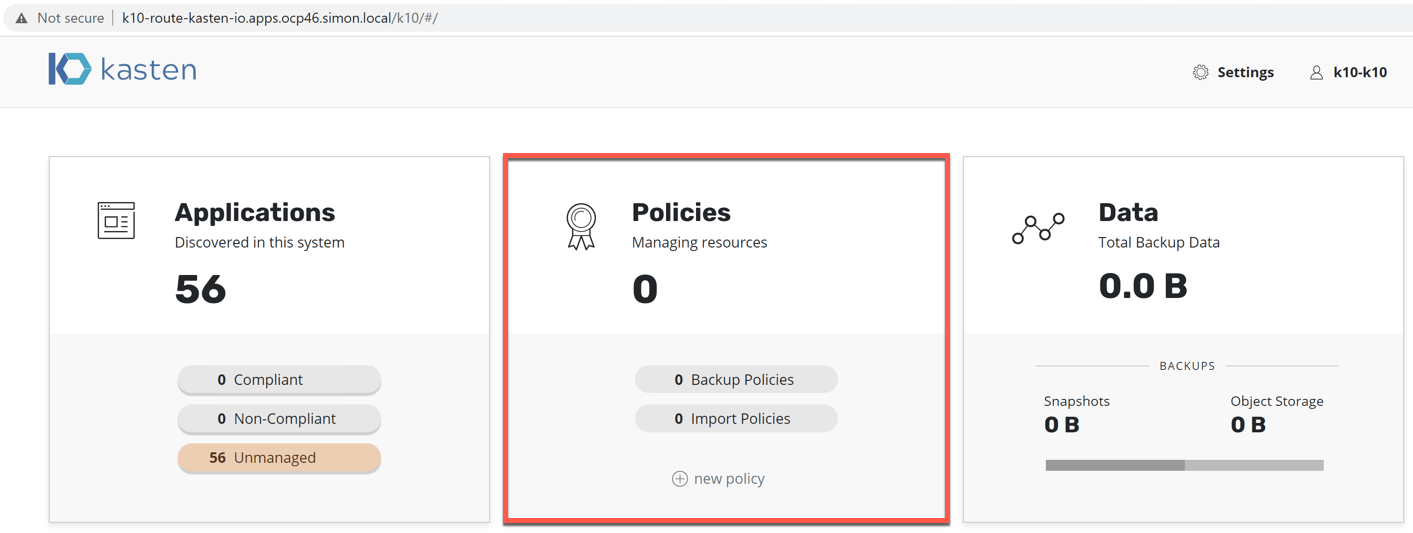The image size is (1413, 533).
Task: Click the backups storage usage bar
Action: (1184, 465)
